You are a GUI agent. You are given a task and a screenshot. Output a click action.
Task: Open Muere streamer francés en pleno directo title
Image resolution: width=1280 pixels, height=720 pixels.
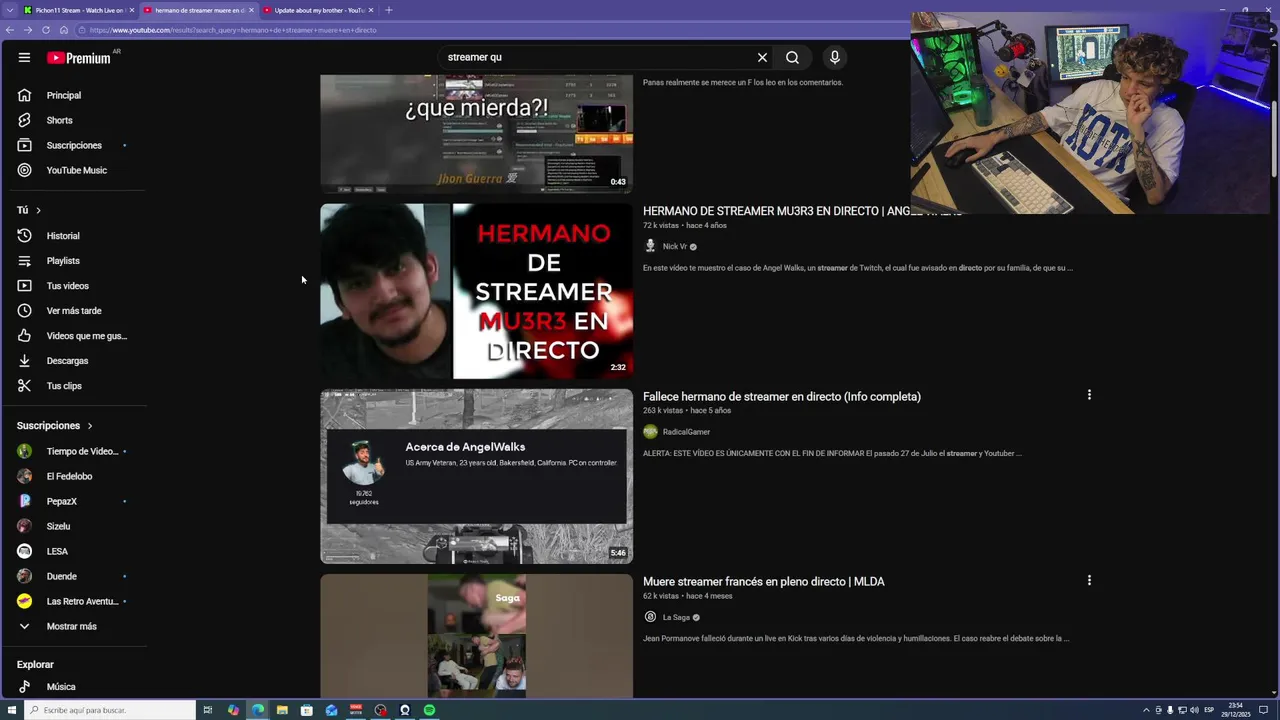764,582
